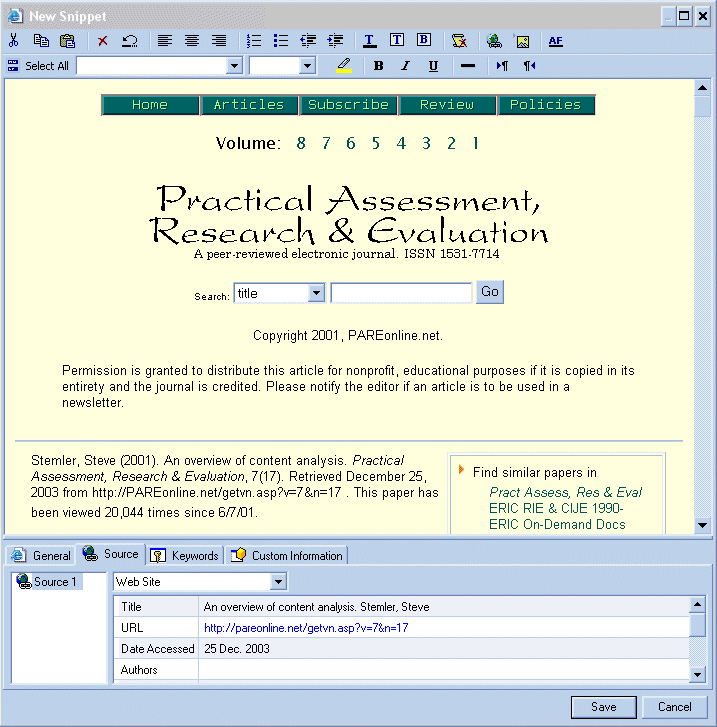The width and height of the screenshot is (717, 727).
Task: Click the remove formatting icon with red X
Action: [459, 41]
